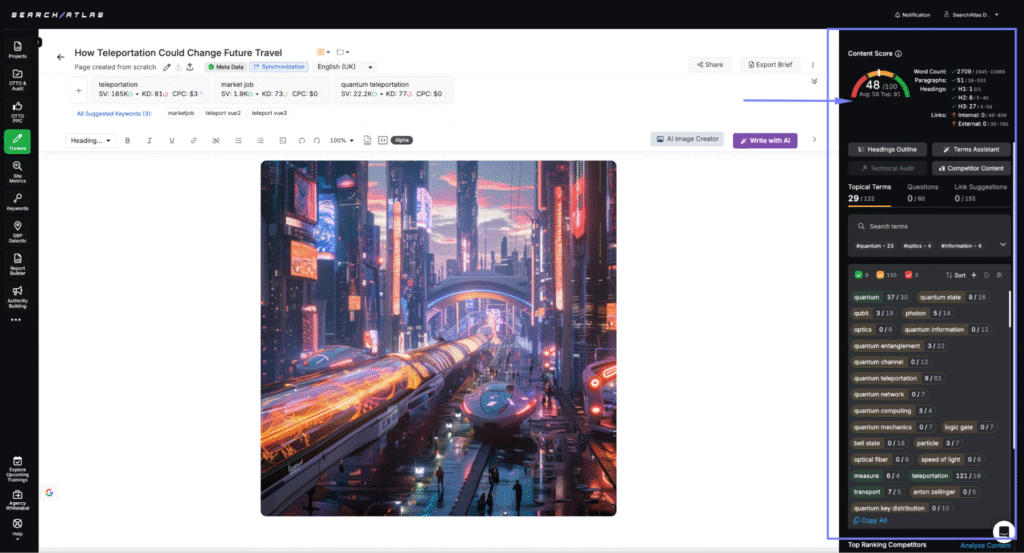
Task: Open the Synchronization tab
Action: click(x=279, y=67)
